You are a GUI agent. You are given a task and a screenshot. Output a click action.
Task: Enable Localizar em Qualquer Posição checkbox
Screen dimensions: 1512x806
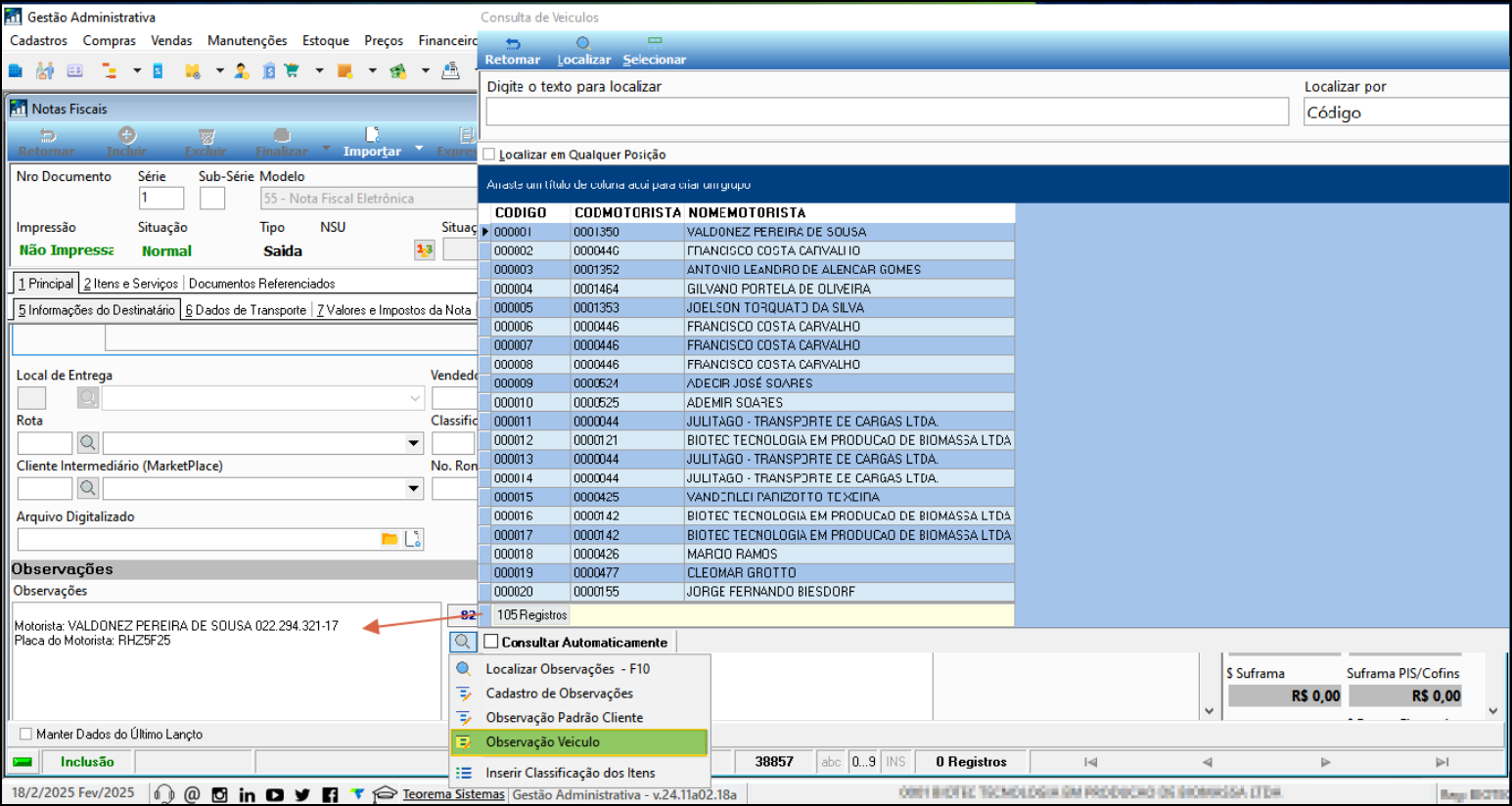[489, 155]
